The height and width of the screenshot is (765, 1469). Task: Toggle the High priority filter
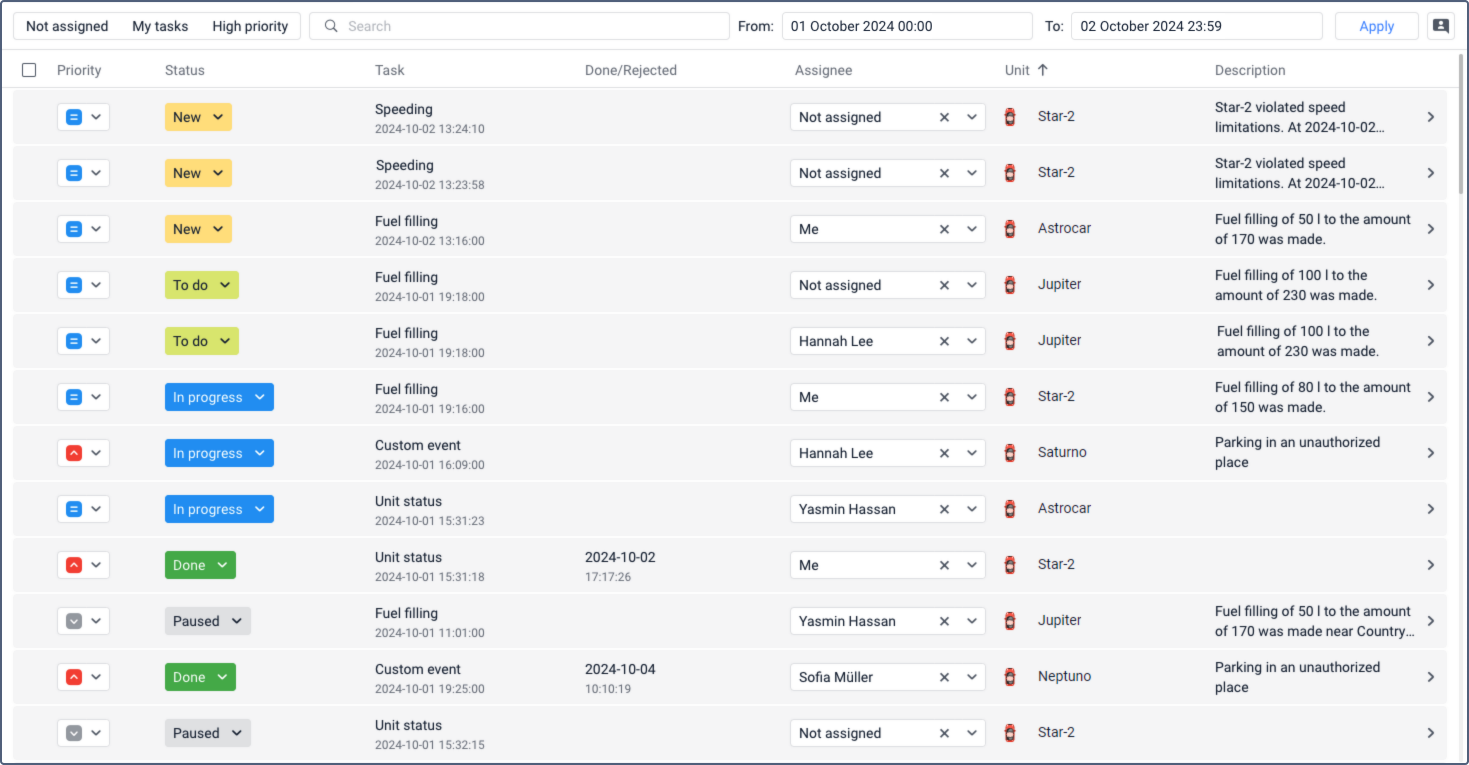pos(250,26)
